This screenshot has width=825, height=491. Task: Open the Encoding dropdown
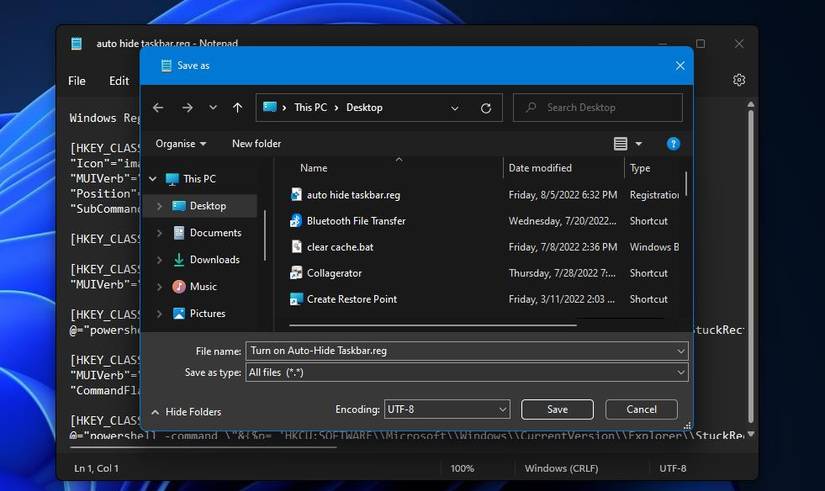447,409
